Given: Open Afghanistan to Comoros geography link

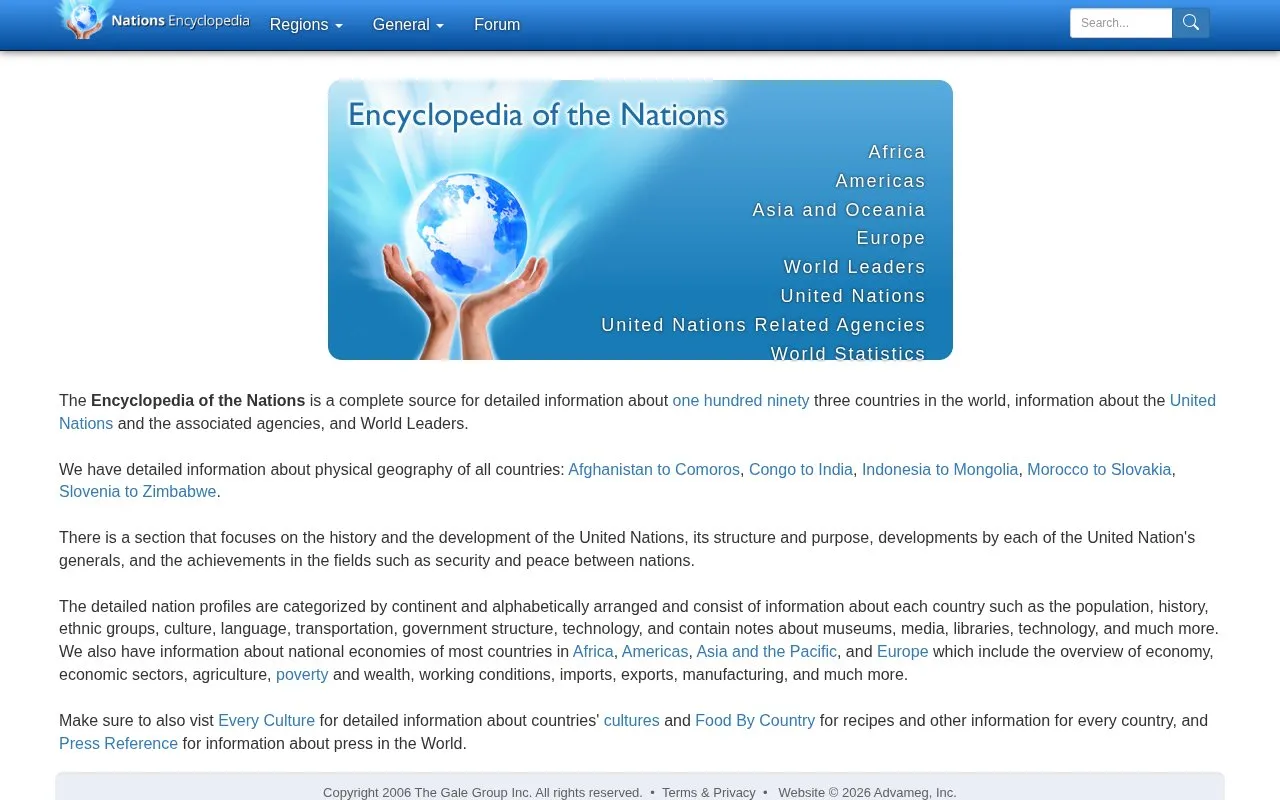Looking at the screenshot, I should 654,470.
